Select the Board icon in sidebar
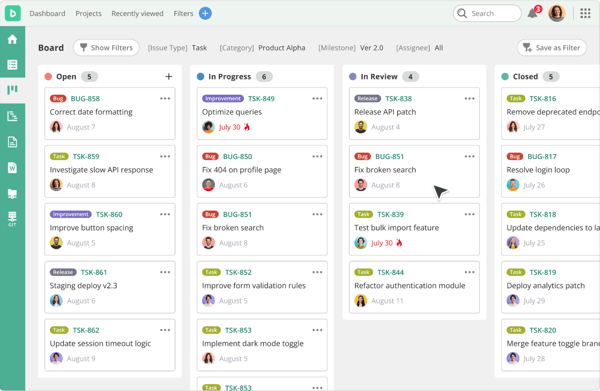This screenshot has width=600, height=391. pyautogui.click(x=12, y=90)
